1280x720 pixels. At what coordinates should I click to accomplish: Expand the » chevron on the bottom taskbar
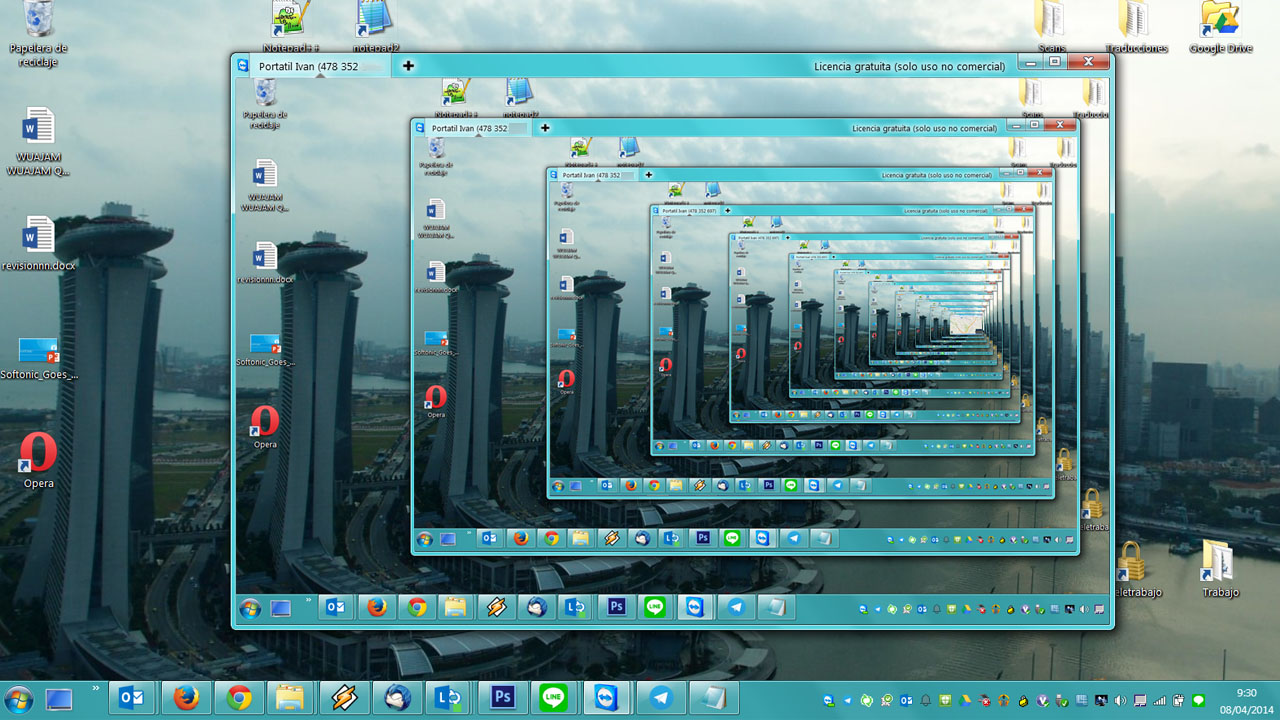(x=96, y=689)
